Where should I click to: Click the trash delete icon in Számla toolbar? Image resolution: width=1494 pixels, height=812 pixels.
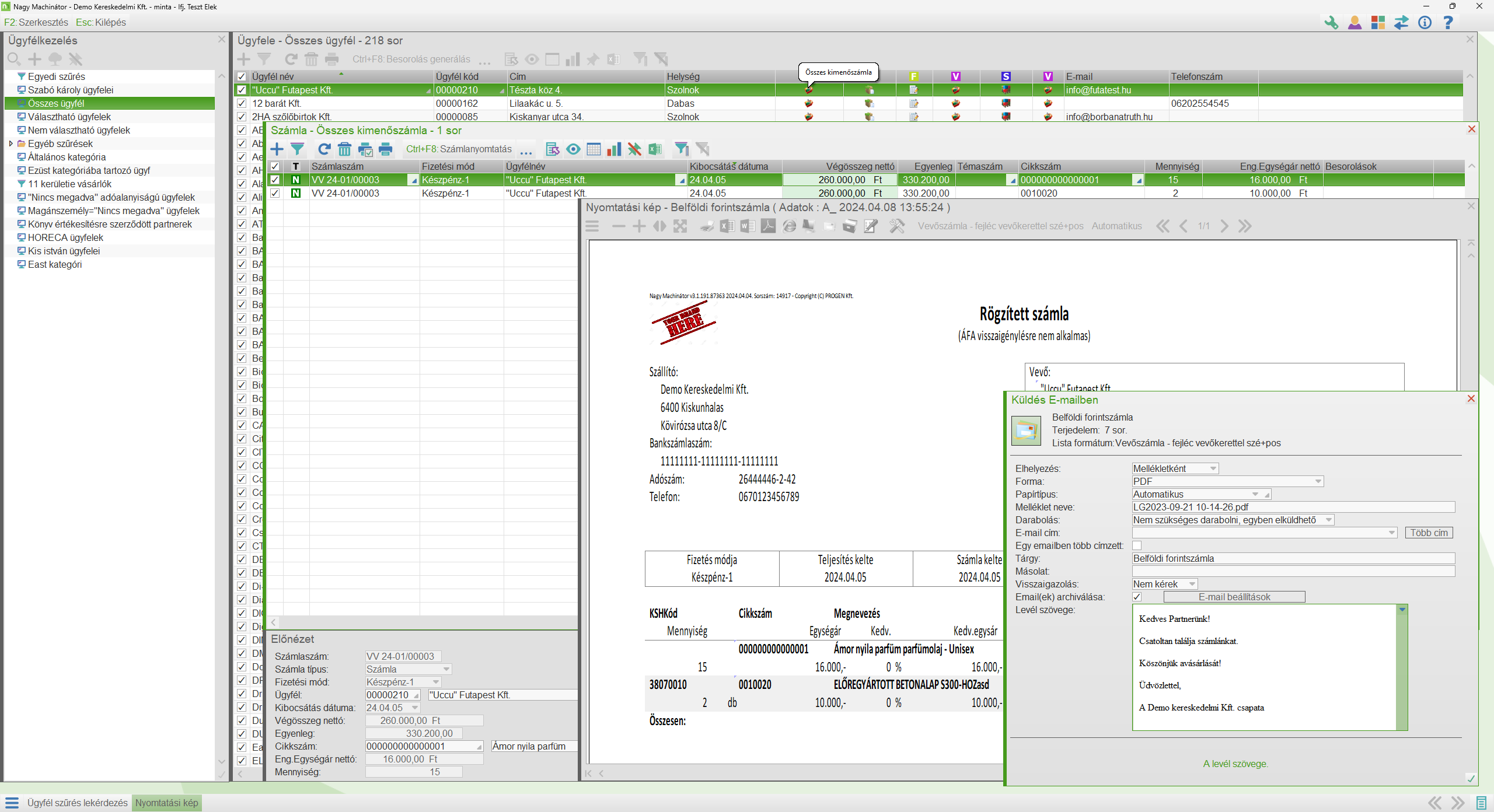345,149
